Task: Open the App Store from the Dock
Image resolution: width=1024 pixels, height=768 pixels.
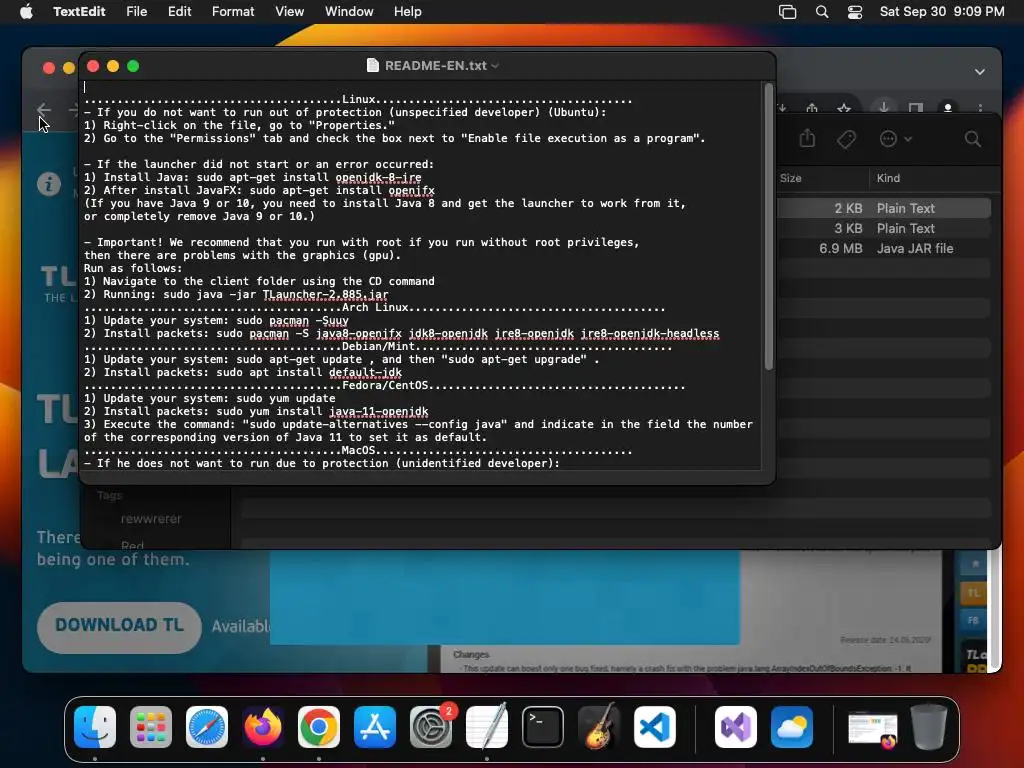Action: click(375, 727)
